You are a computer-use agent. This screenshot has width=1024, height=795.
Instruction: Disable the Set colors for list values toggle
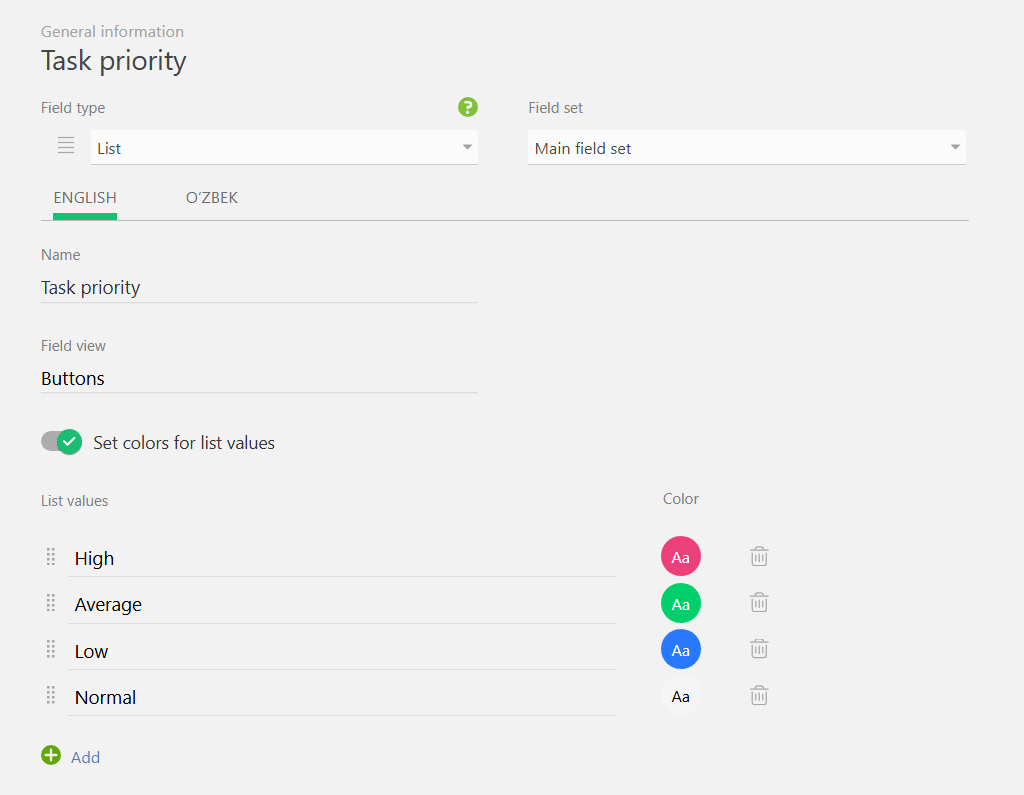click(x=61, y=442)
